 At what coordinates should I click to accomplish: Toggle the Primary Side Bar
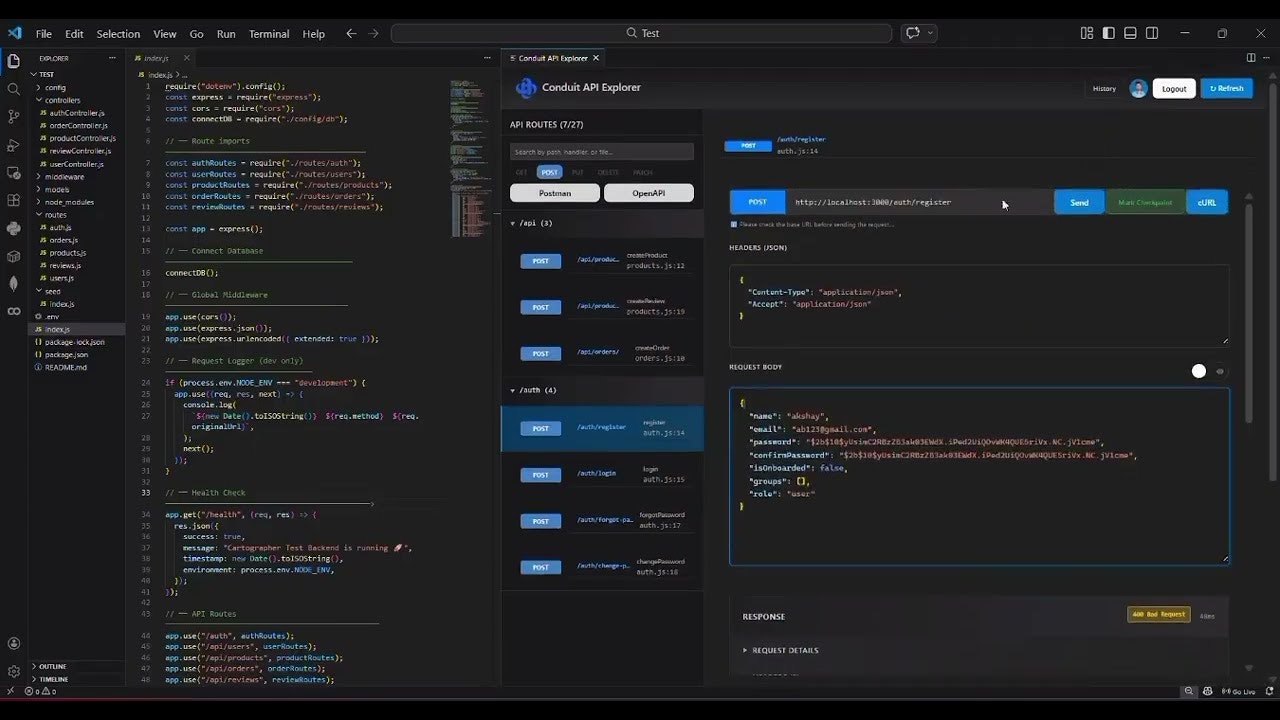[x=1109, y=33]
